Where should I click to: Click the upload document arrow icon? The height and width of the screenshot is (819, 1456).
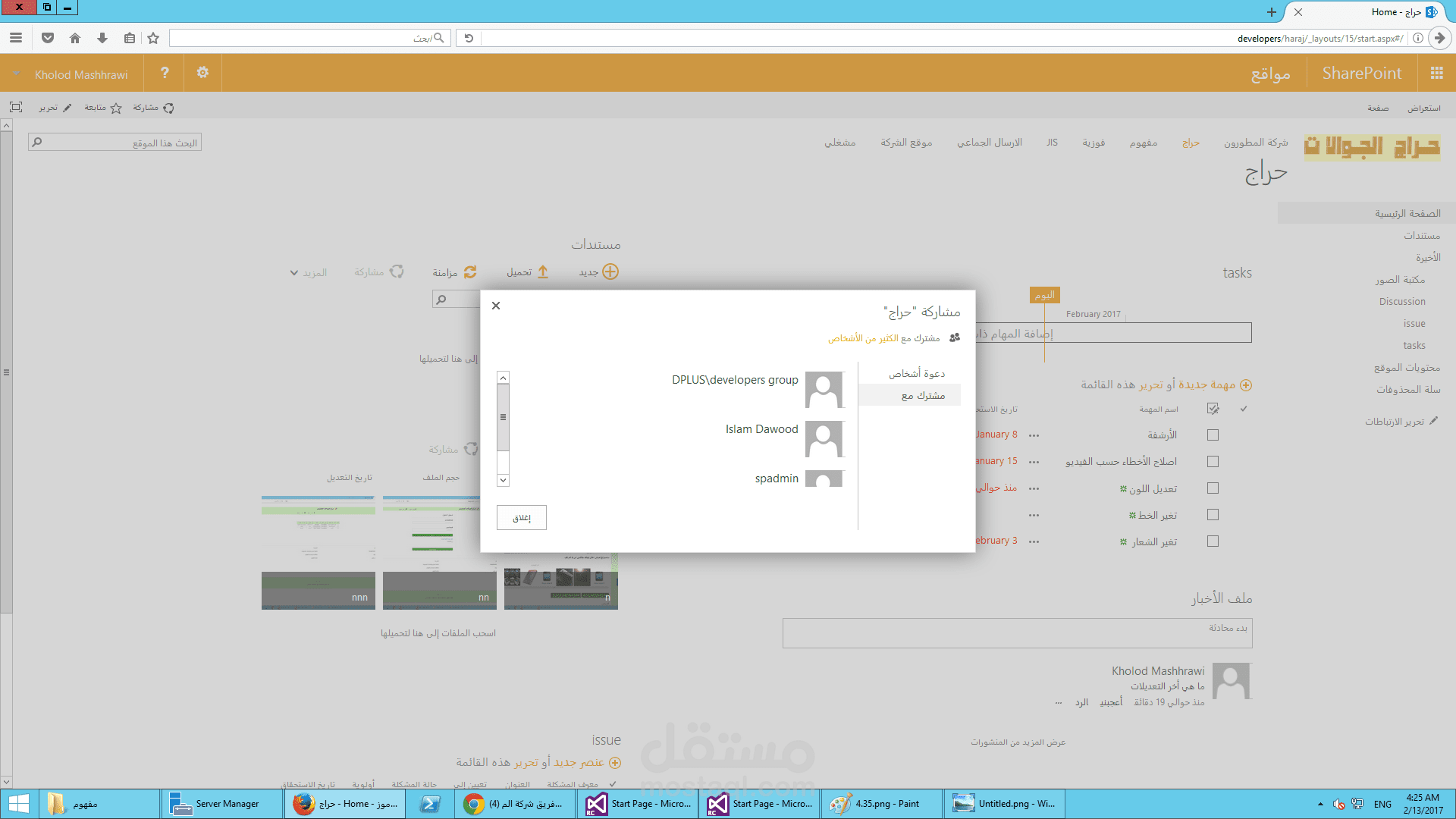(543, 271)
